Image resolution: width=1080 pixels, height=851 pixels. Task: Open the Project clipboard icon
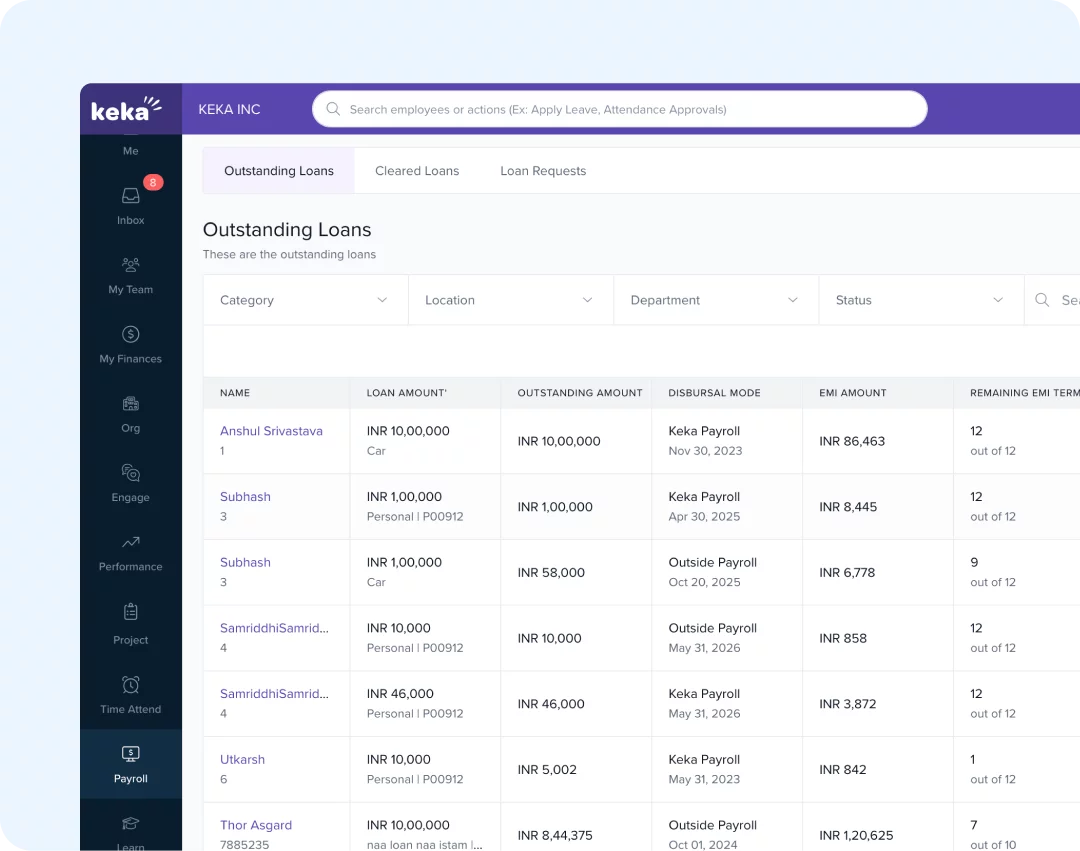pos(130,612)
